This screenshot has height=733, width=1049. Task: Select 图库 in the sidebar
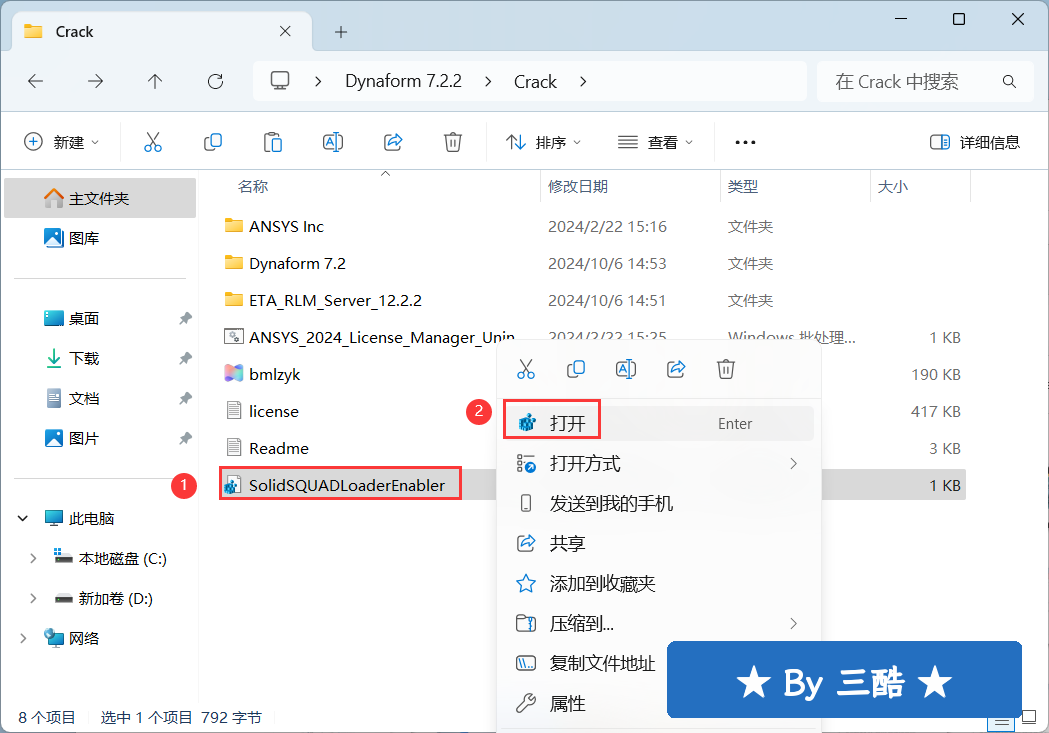[x=100, y=238]
